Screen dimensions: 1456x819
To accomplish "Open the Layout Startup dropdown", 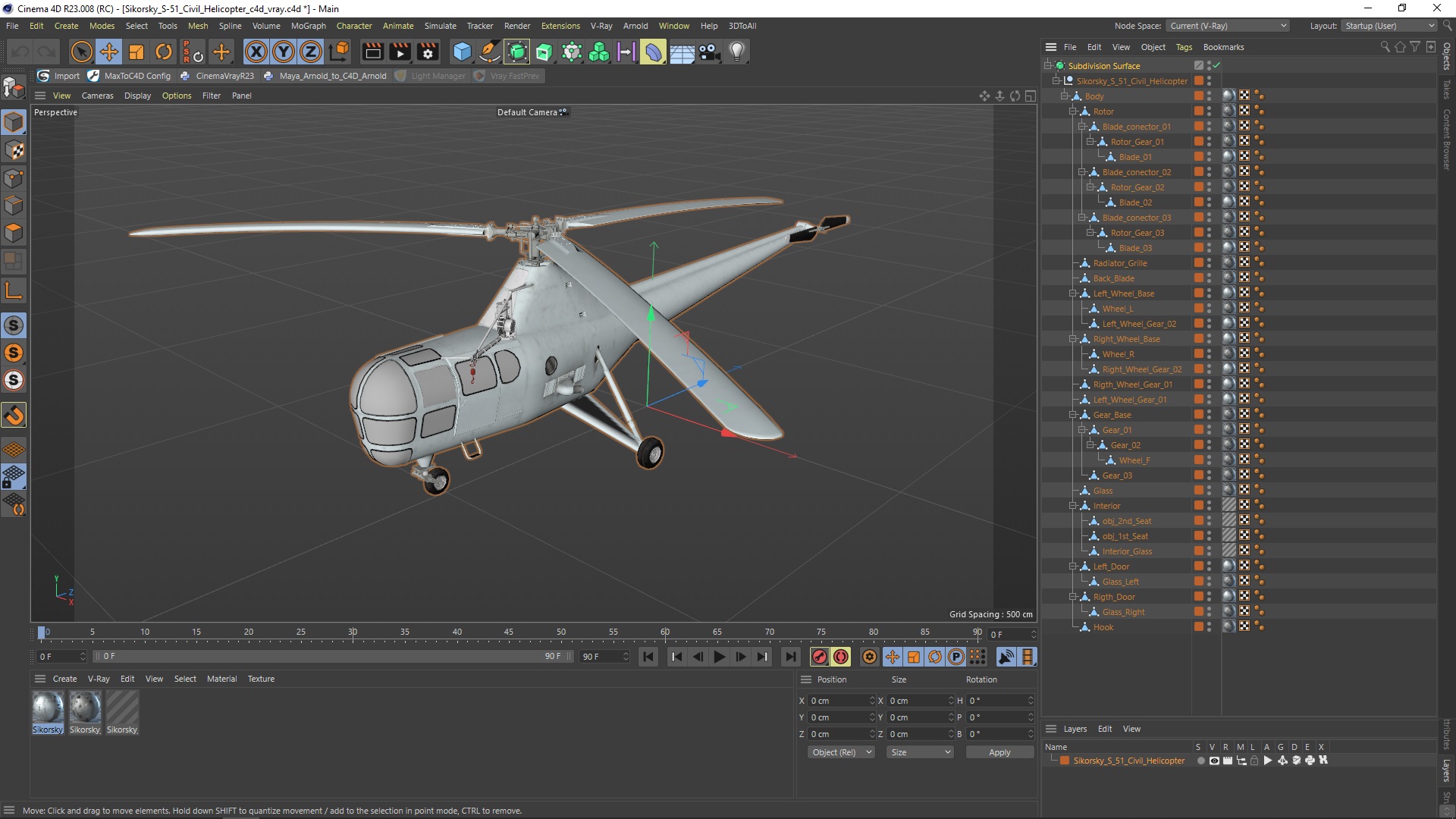I will 1389,26.
